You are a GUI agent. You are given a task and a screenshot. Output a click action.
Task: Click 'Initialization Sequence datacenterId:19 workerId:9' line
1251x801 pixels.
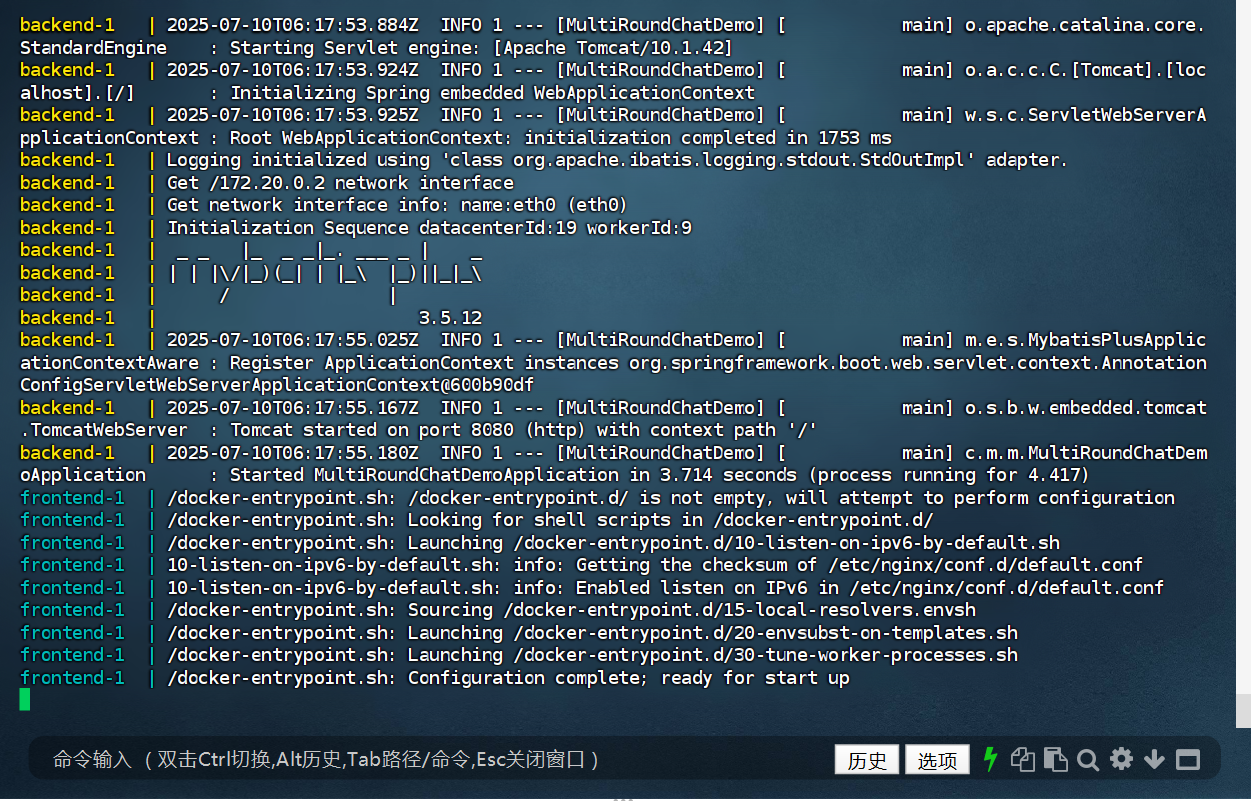[x=429, y=228]
